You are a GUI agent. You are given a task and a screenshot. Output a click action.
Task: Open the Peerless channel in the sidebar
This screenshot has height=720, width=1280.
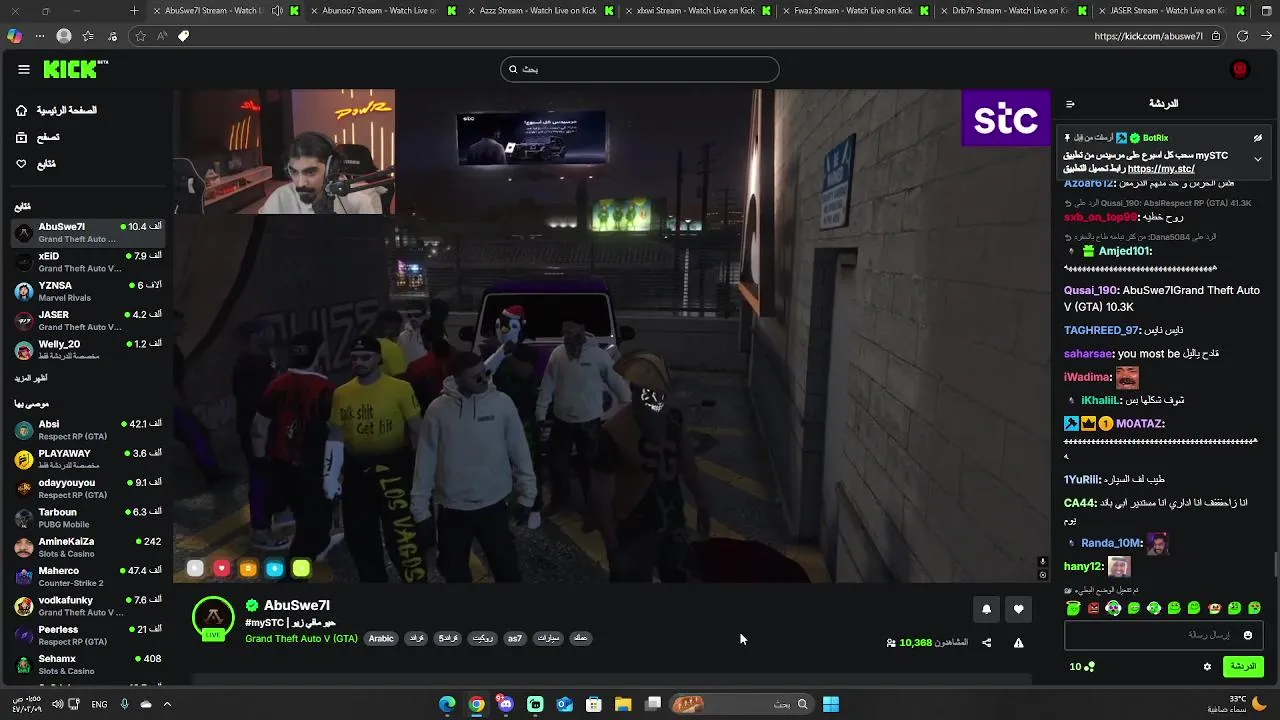(x=88, y=635)
